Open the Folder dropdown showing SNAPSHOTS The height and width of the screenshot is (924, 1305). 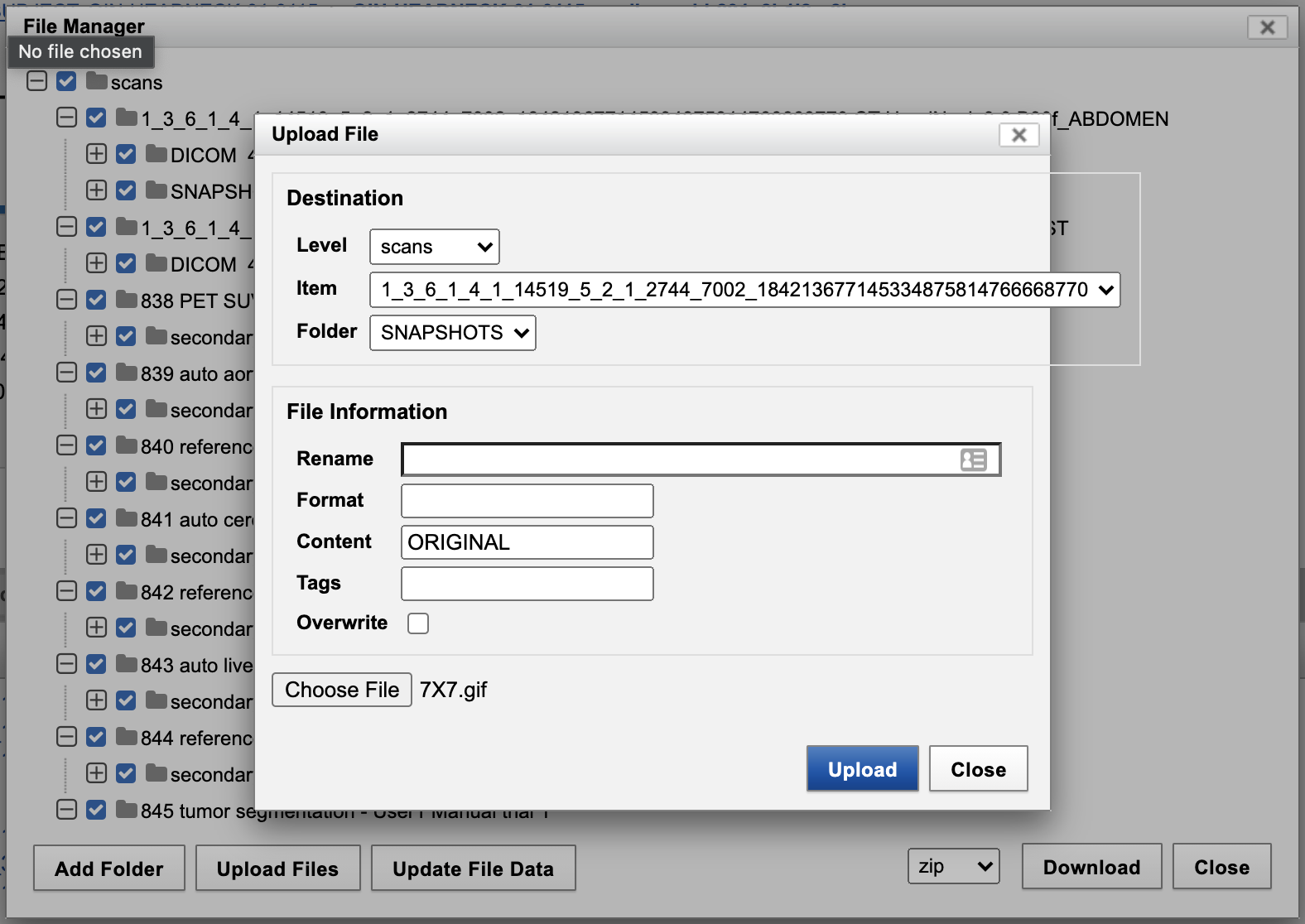452,333
